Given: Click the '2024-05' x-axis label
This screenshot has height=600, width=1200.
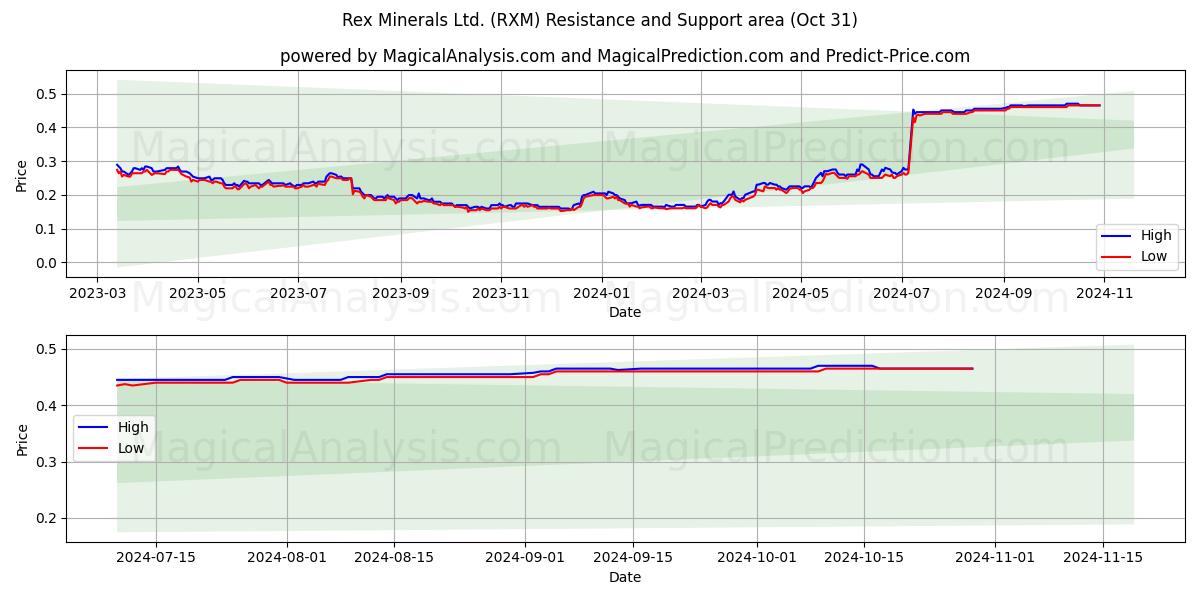Looking at the screenshot, I should [x=801, y=294].
